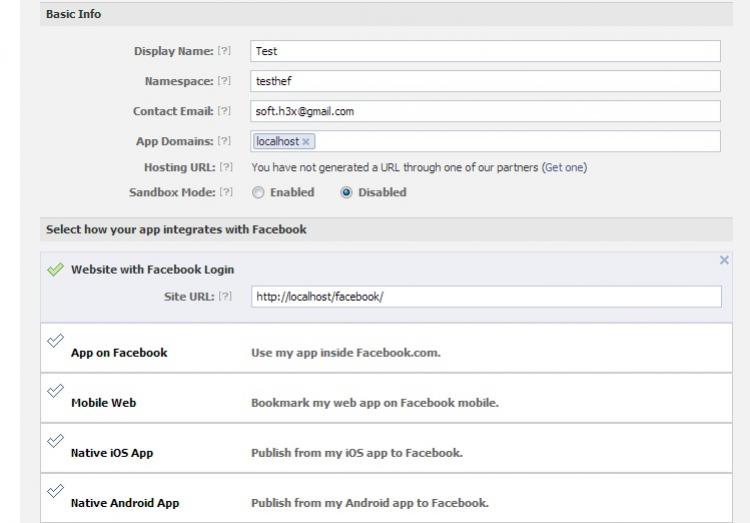Click the Basic Info section header

coord(386,14)
